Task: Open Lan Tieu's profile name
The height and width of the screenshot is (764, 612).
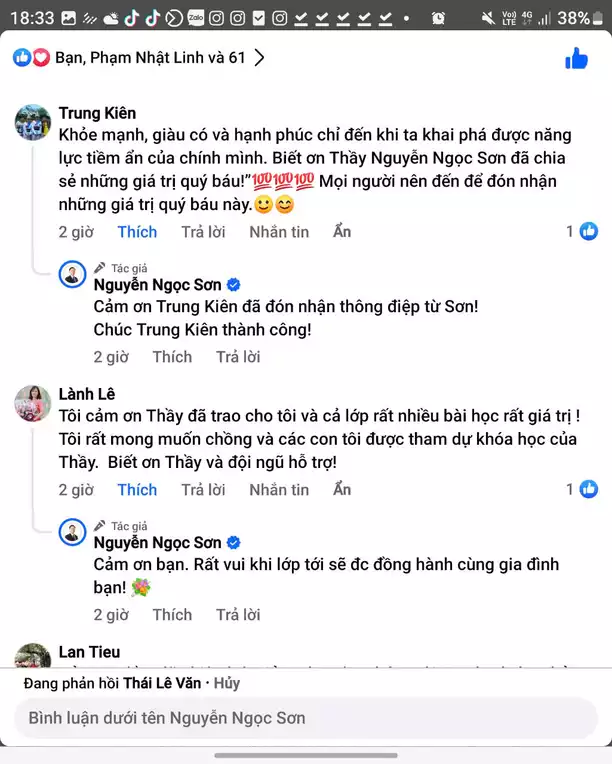Action: pos(89,652)
